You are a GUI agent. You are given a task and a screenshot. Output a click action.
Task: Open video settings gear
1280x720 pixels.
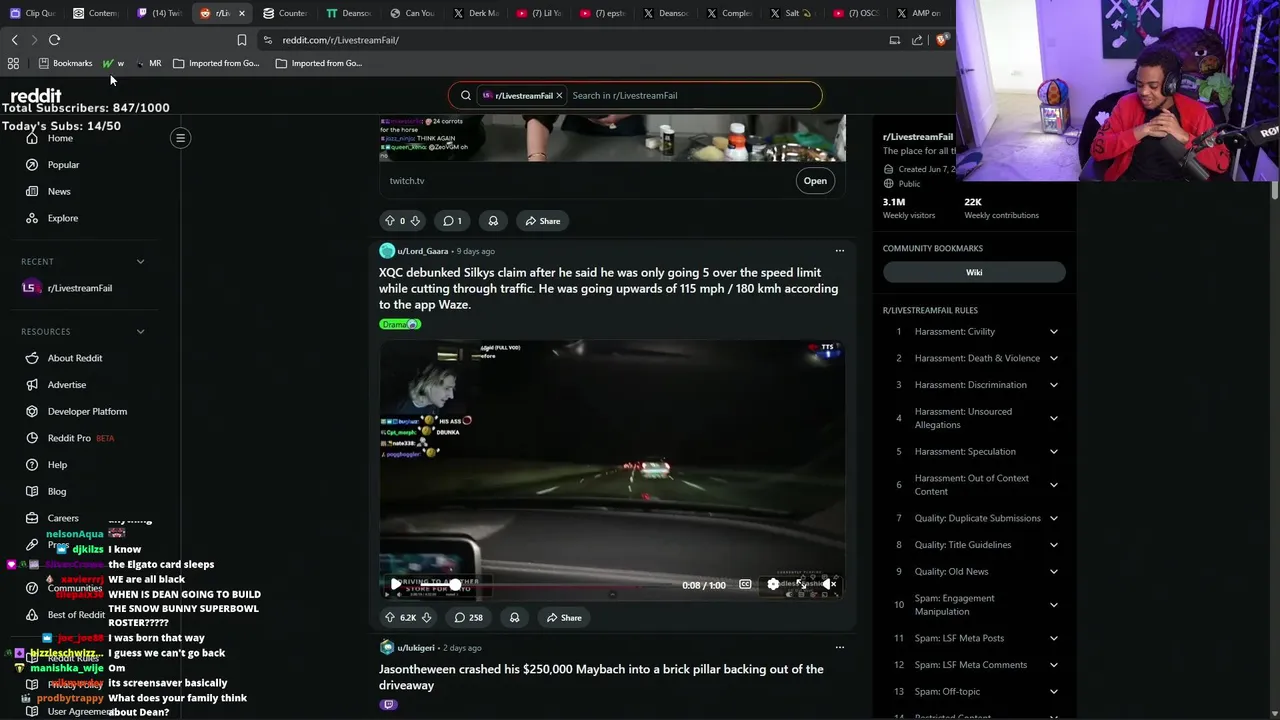pos(773,585)
